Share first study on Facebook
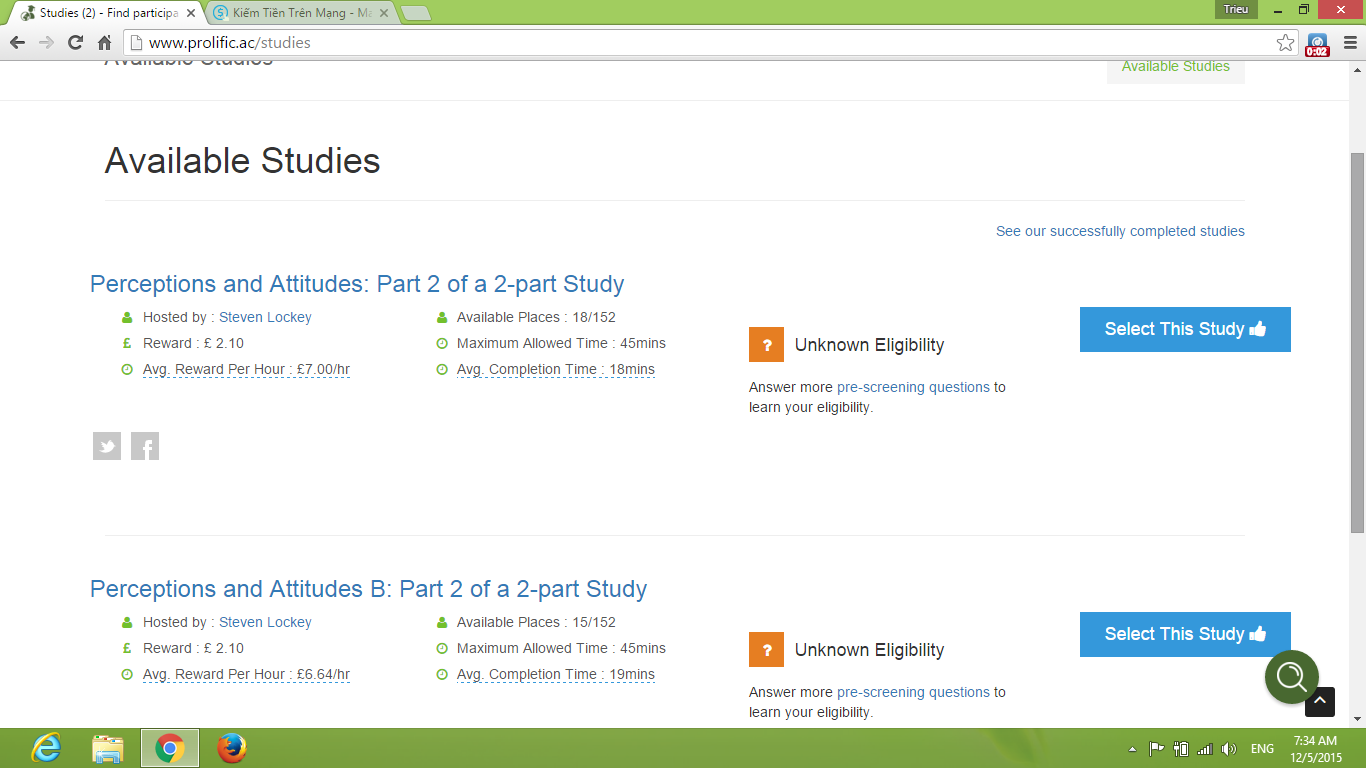 pos(145,446)
